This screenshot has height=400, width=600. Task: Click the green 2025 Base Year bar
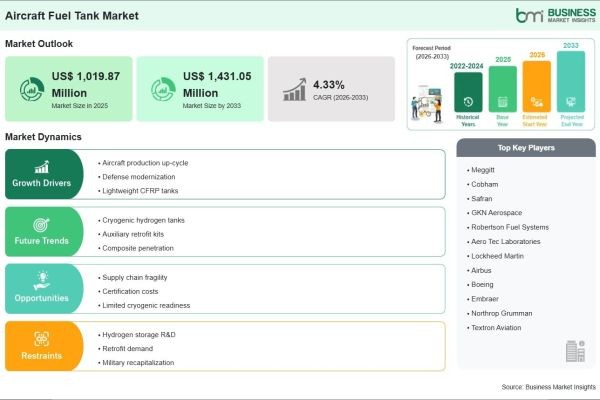502,89
